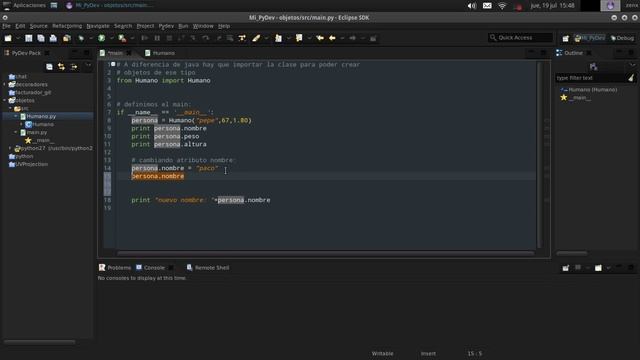This screenshot has height=360, width=640.
Task: Open the Pydev menu
Action: pyautogui.click(x=166, y=26)
